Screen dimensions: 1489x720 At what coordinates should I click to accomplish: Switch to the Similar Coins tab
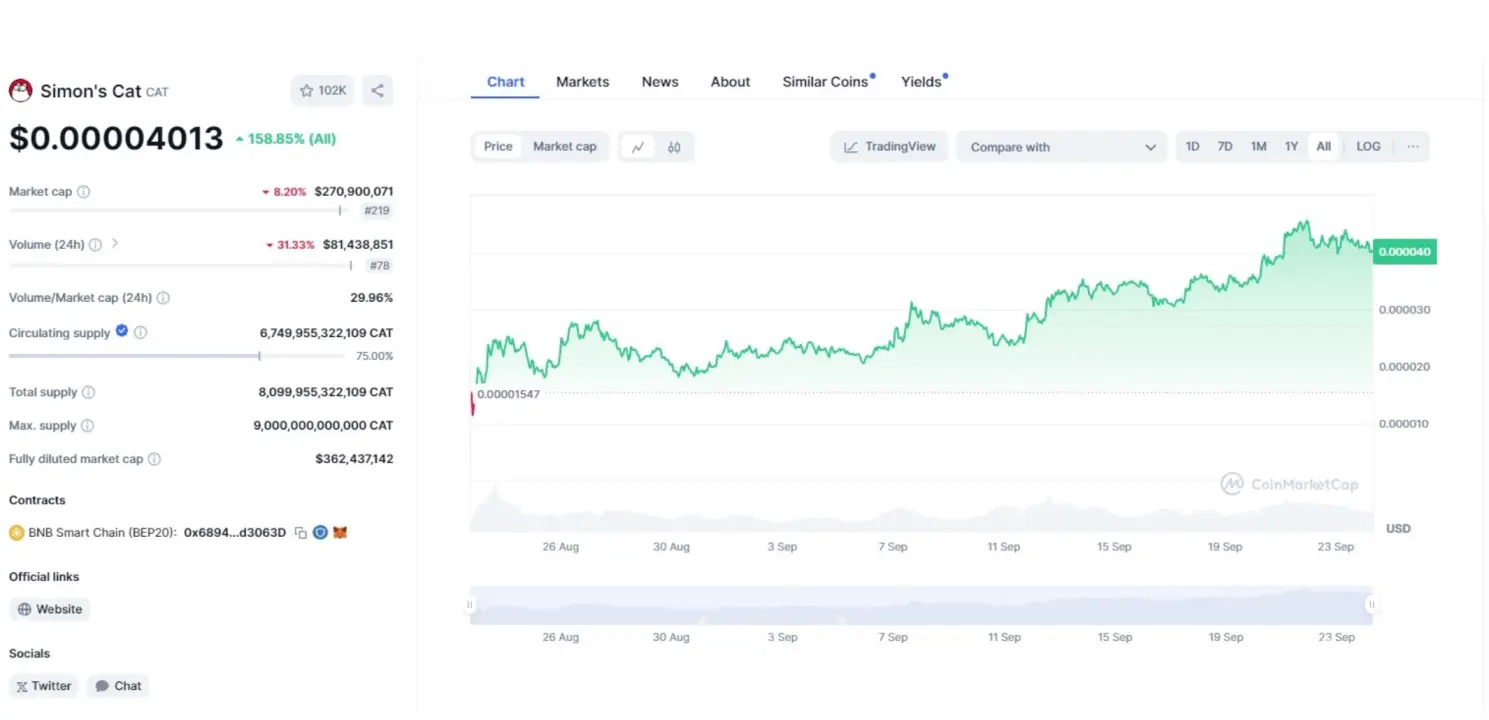pyautogui.click(x=826, y=82)
